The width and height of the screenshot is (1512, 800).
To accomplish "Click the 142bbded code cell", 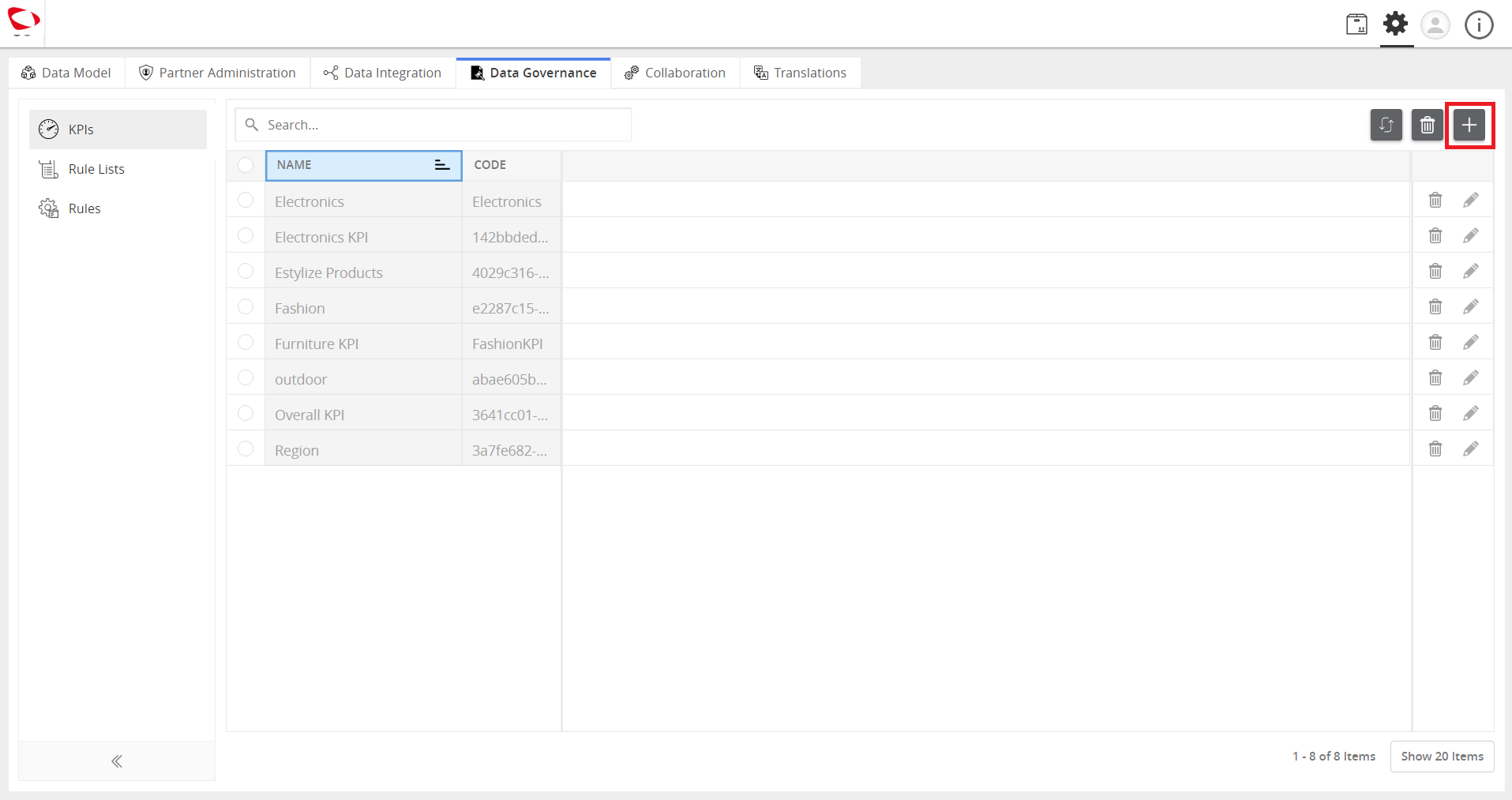I will (x=512, y=237).
